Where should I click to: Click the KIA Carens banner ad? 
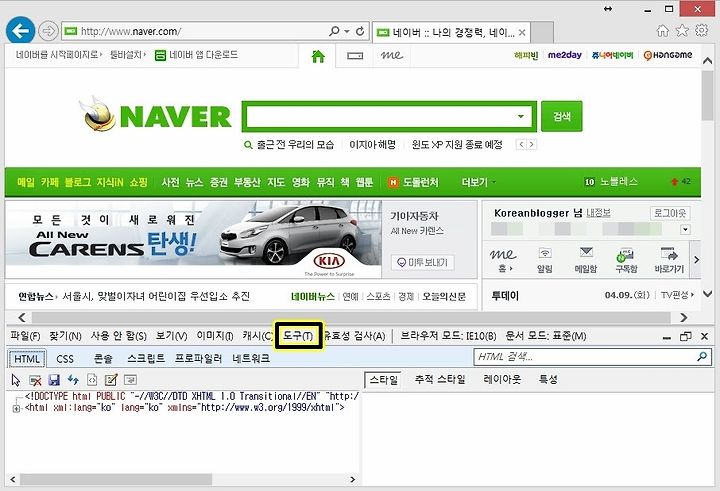(193, 239)
